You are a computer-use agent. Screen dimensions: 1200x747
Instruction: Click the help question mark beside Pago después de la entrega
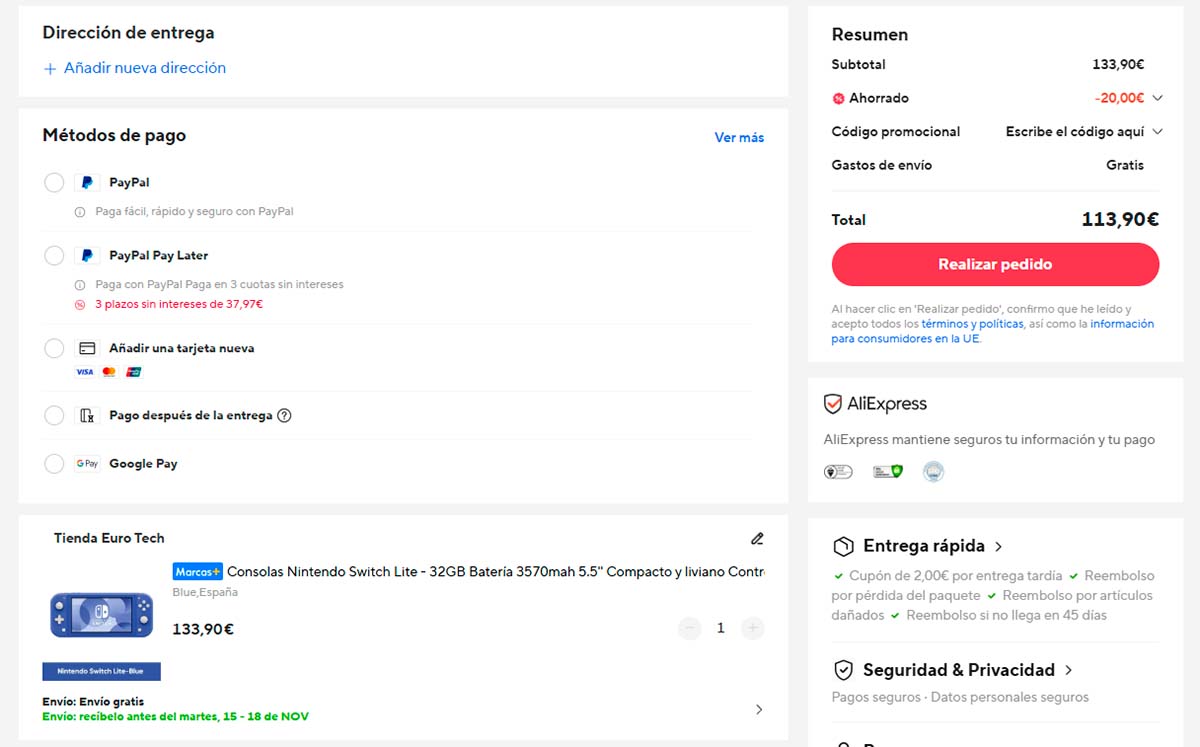click(284, 416)
